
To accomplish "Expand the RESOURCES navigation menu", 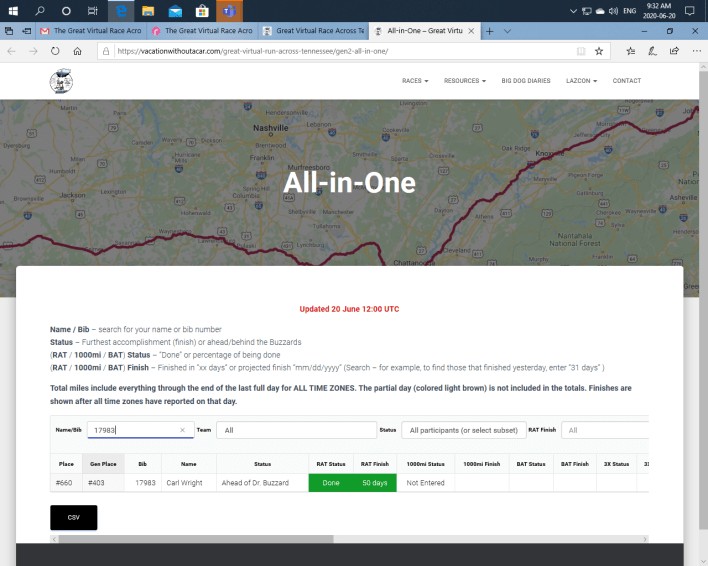I will [x=465, y=81].
